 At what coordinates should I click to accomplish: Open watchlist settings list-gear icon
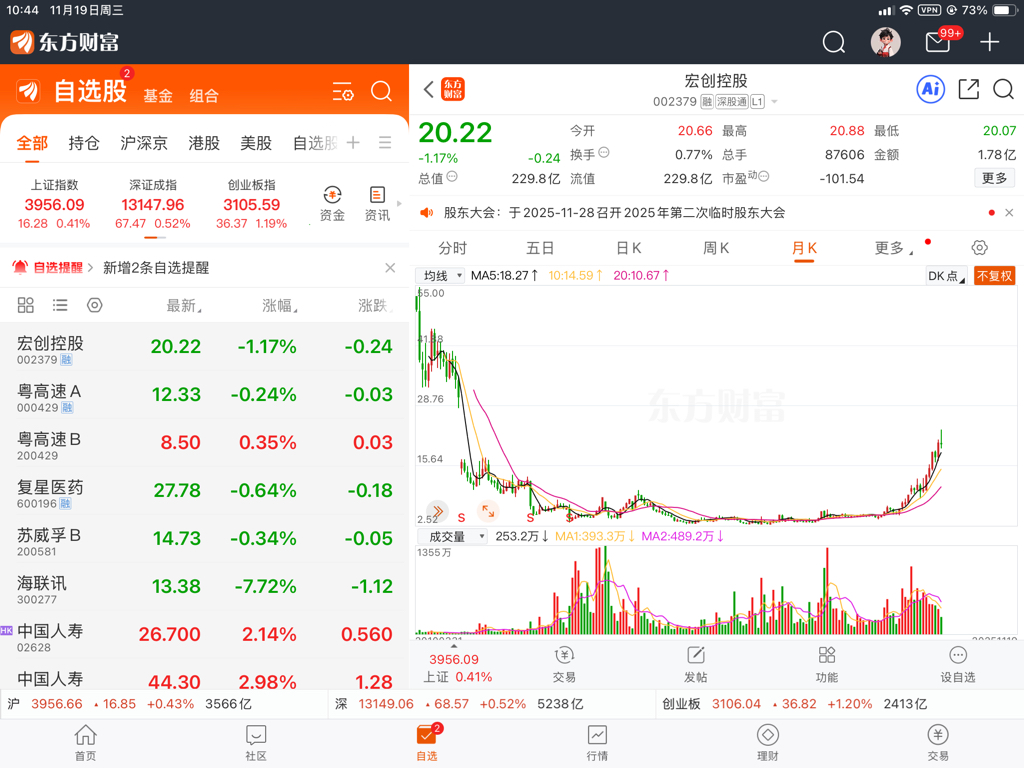pyautogui.click(x=343, y=91)
